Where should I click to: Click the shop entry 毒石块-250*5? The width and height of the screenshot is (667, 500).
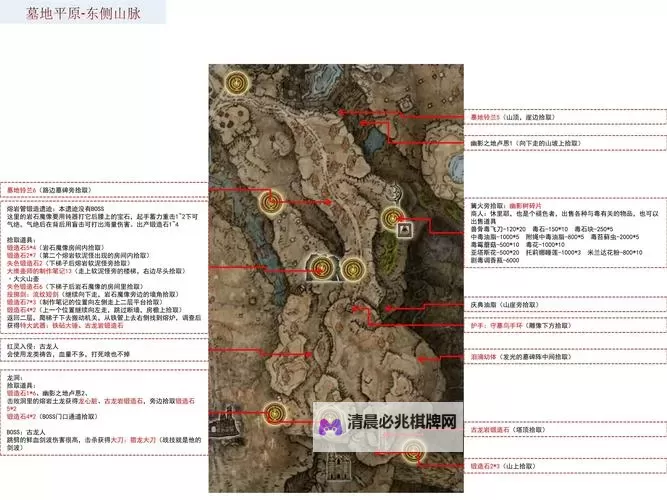(594, 229)
